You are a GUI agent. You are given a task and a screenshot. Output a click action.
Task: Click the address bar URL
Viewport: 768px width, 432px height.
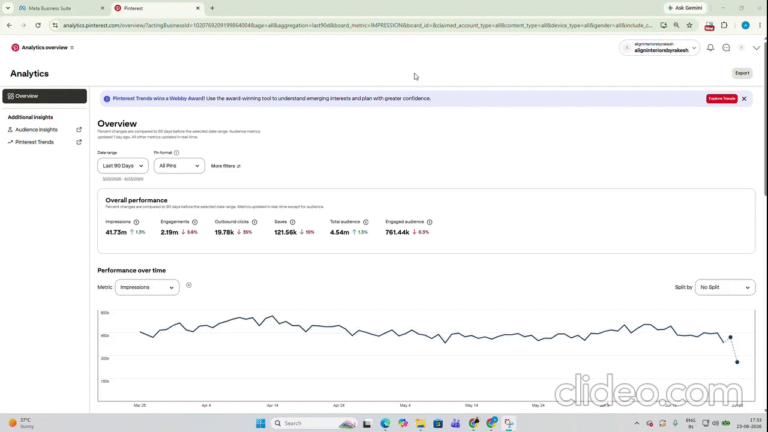tap(358, 25)
